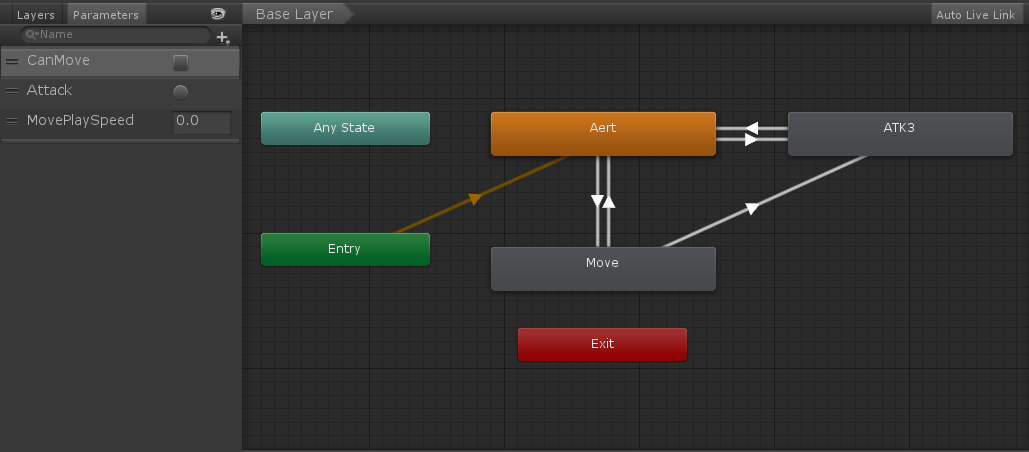Grab the reorder handle beside CanMove

12,62
